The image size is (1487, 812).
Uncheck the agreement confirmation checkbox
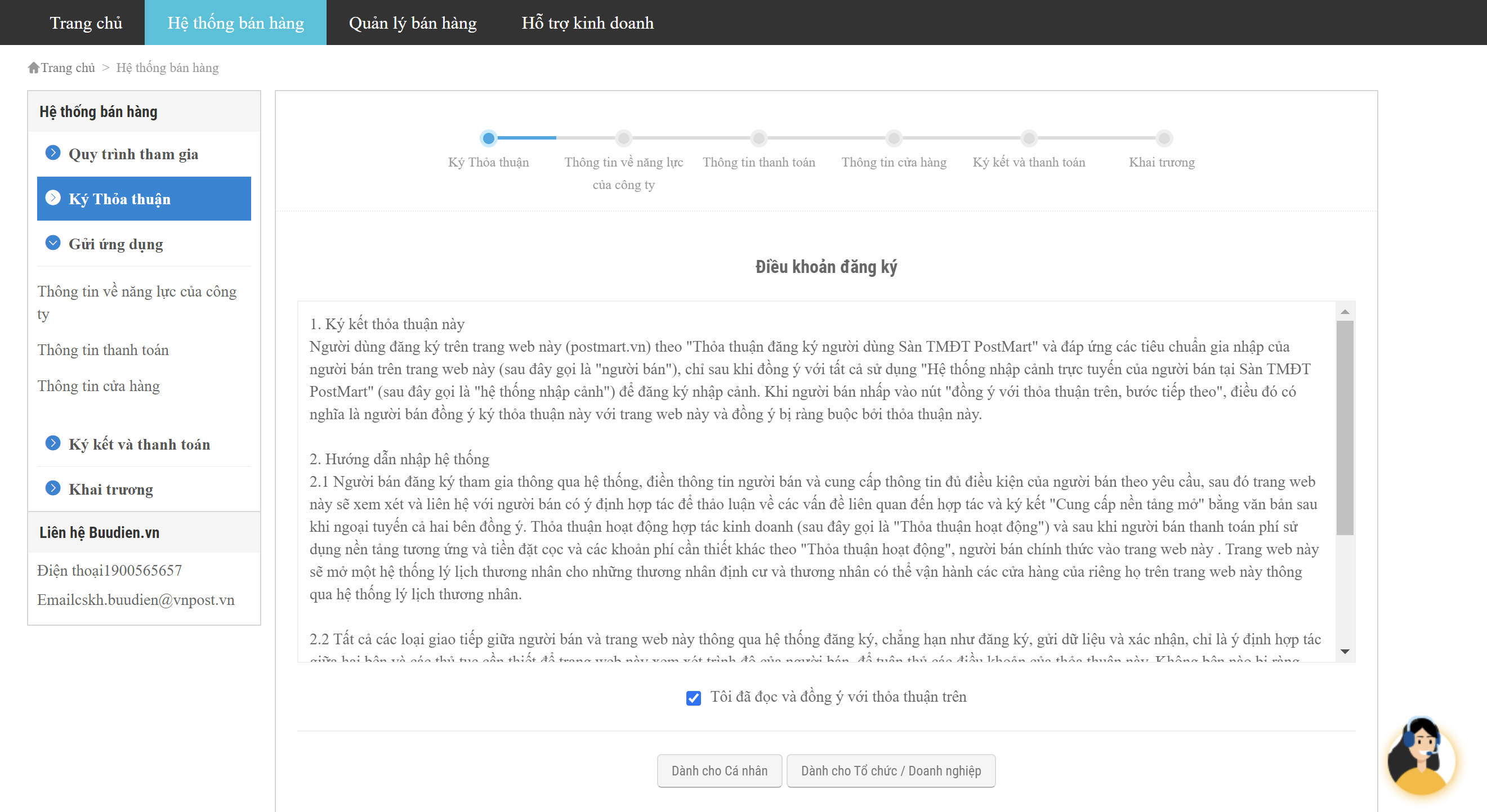[x=693, y=698]
